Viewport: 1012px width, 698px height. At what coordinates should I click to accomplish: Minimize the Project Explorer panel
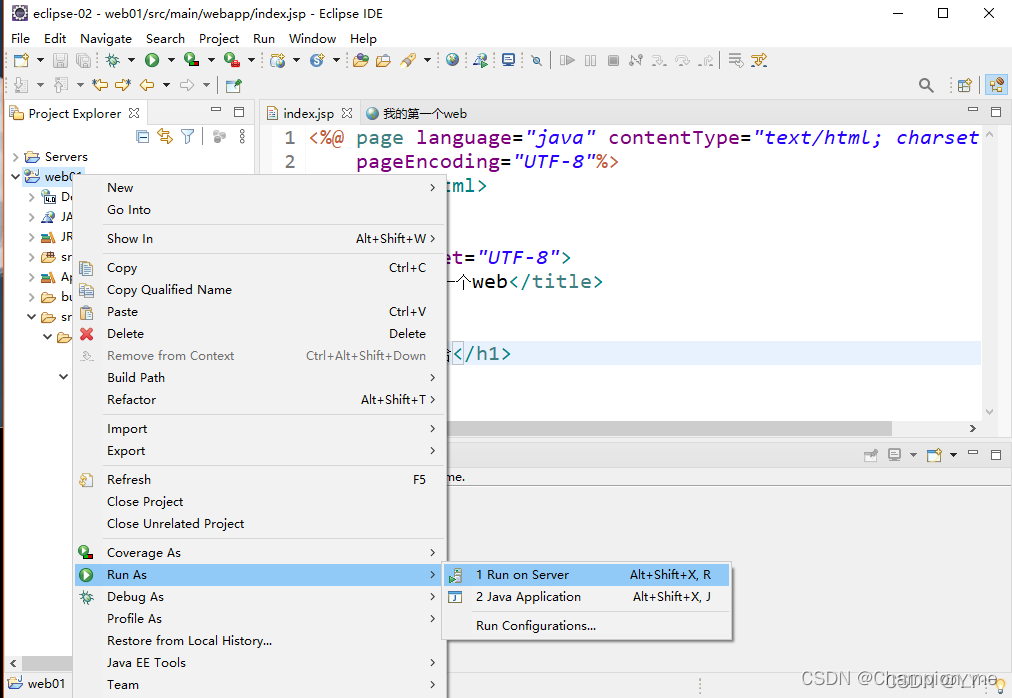pos(216,110)
